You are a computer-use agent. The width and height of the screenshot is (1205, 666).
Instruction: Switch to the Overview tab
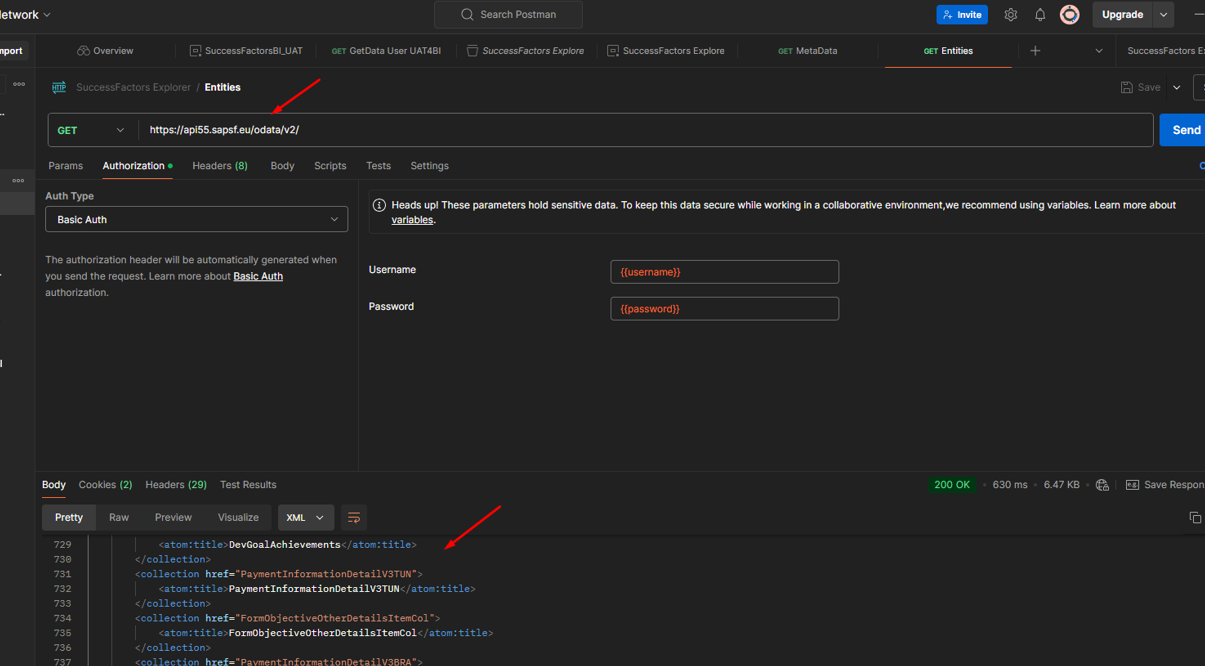tap(105, 51)
